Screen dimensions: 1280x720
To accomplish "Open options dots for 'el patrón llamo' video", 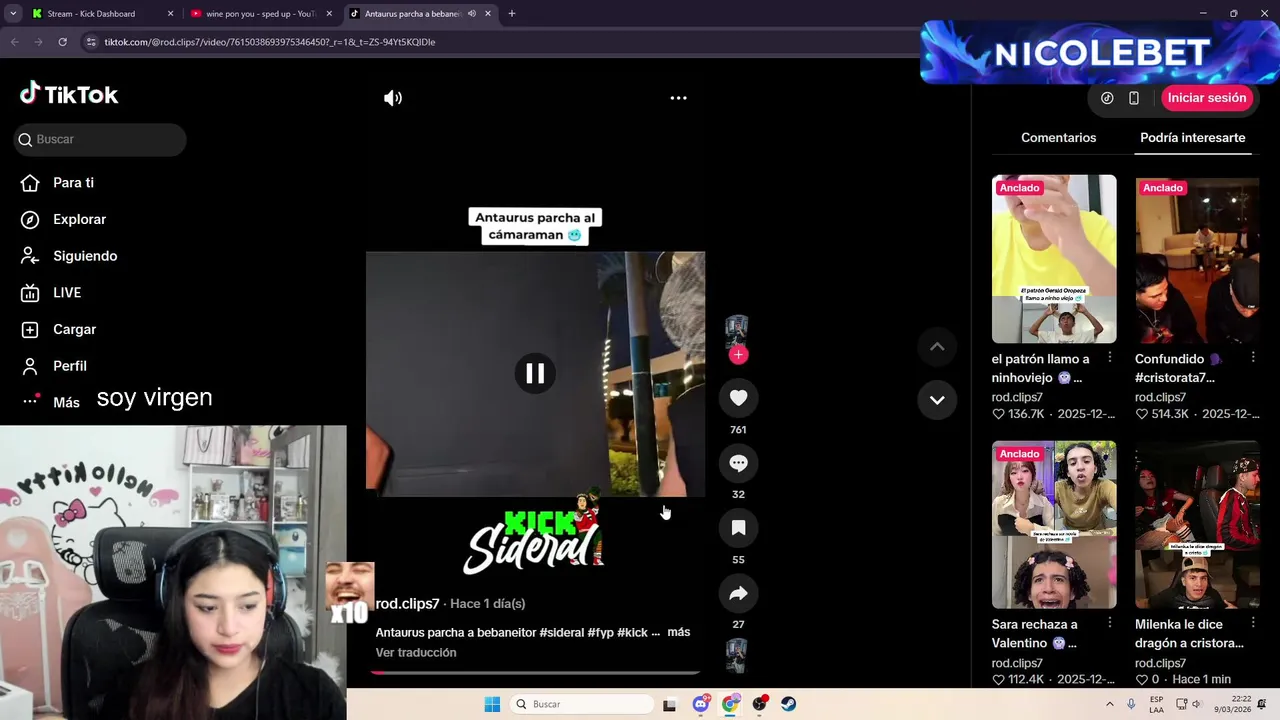I will tap(1110, 358).
